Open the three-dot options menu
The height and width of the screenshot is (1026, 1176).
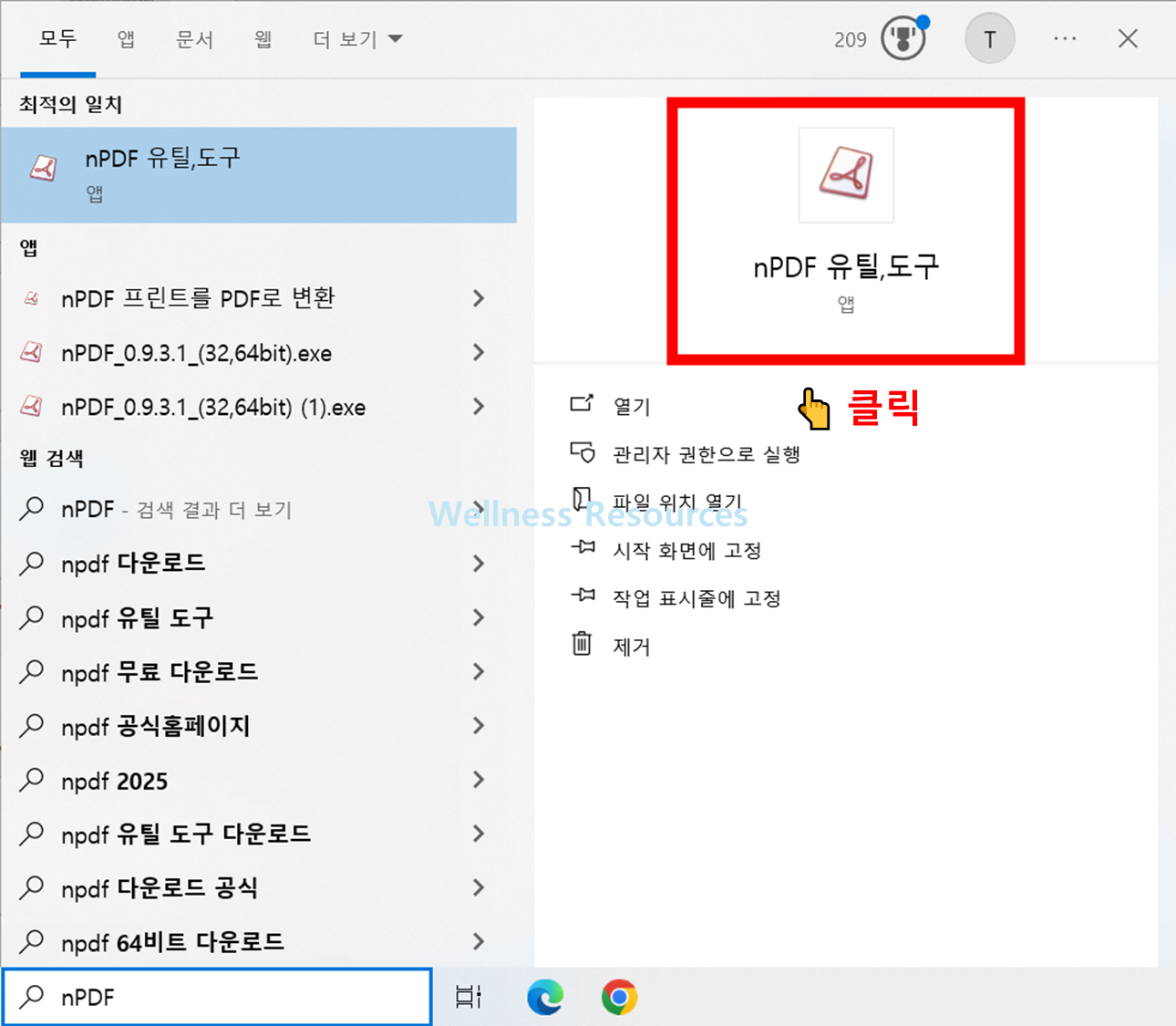tap(1065, 39)
